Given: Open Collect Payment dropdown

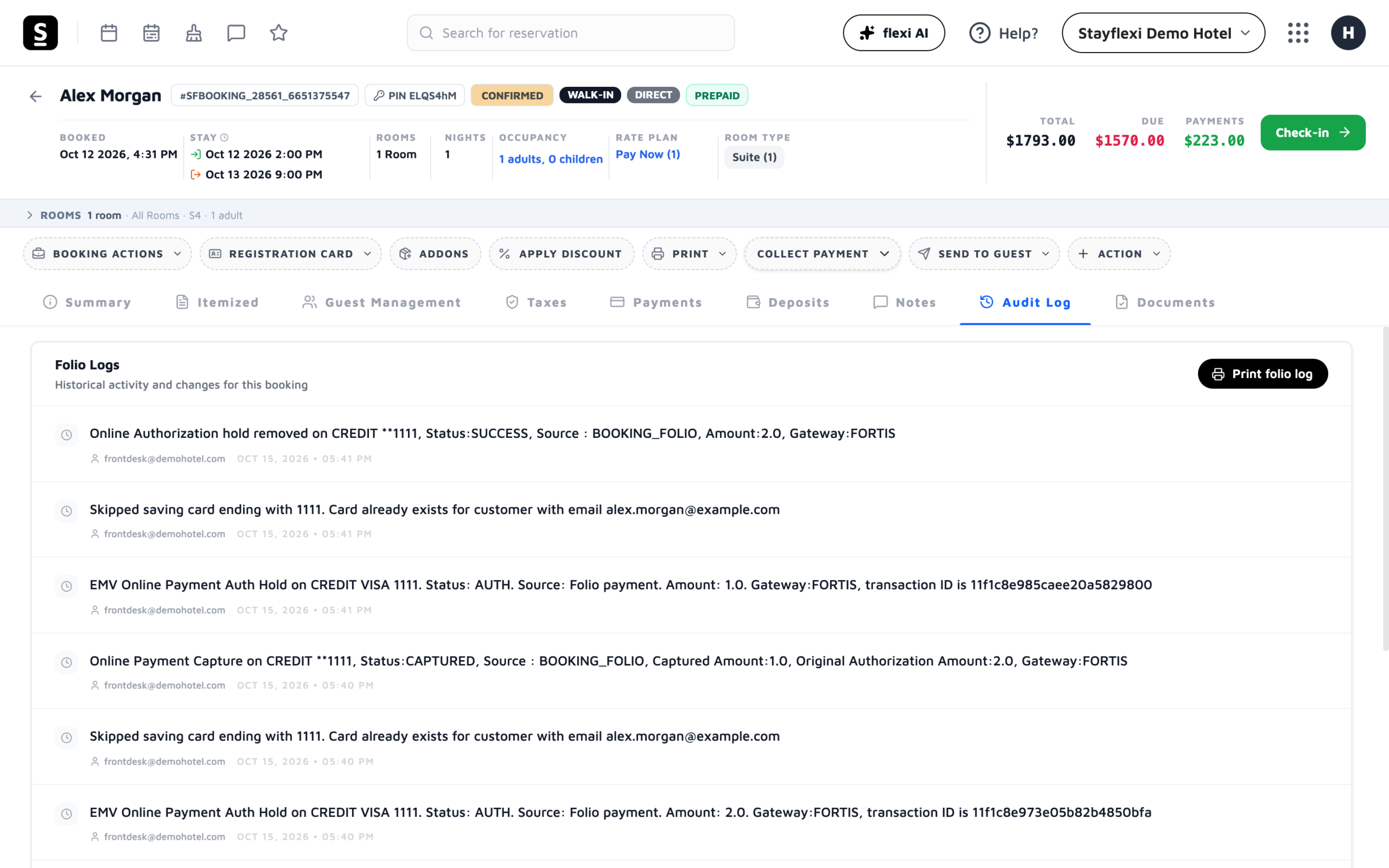Looking at the screenshot, I should pos(823,254).
